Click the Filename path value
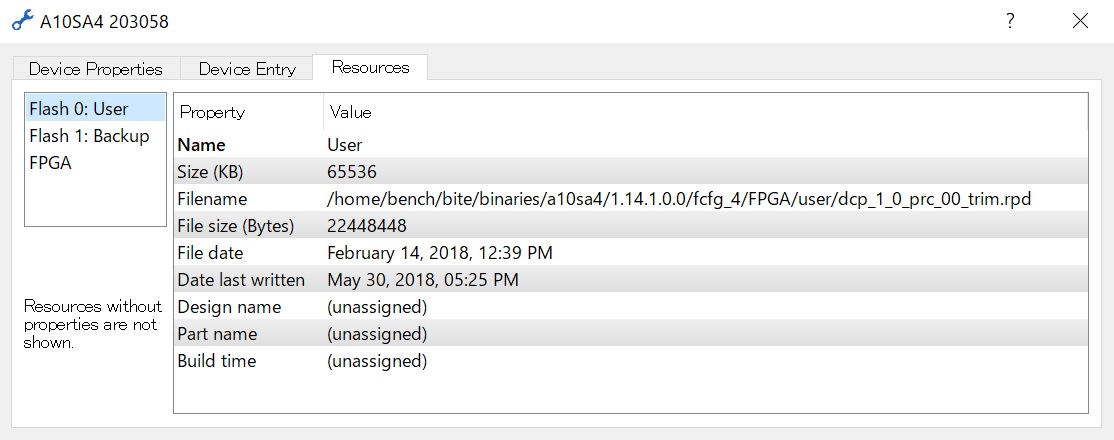The height and width of the screenshot is (440, 1114). [679, 199]
